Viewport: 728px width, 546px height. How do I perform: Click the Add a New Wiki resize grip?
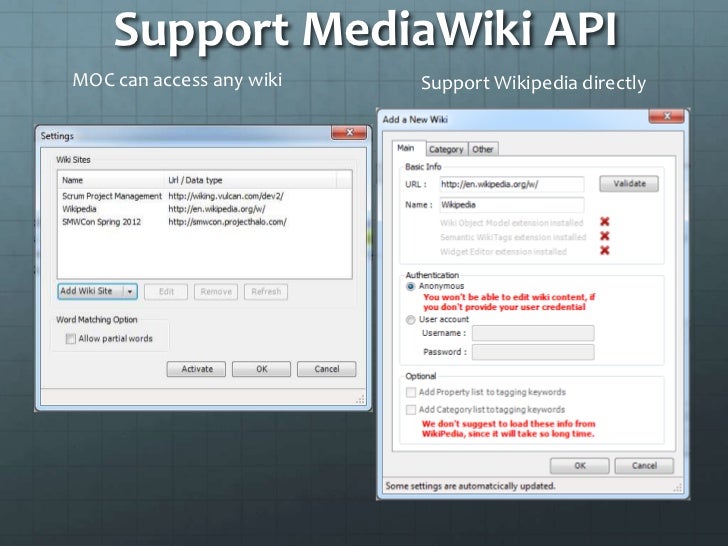tap(678, 487)
